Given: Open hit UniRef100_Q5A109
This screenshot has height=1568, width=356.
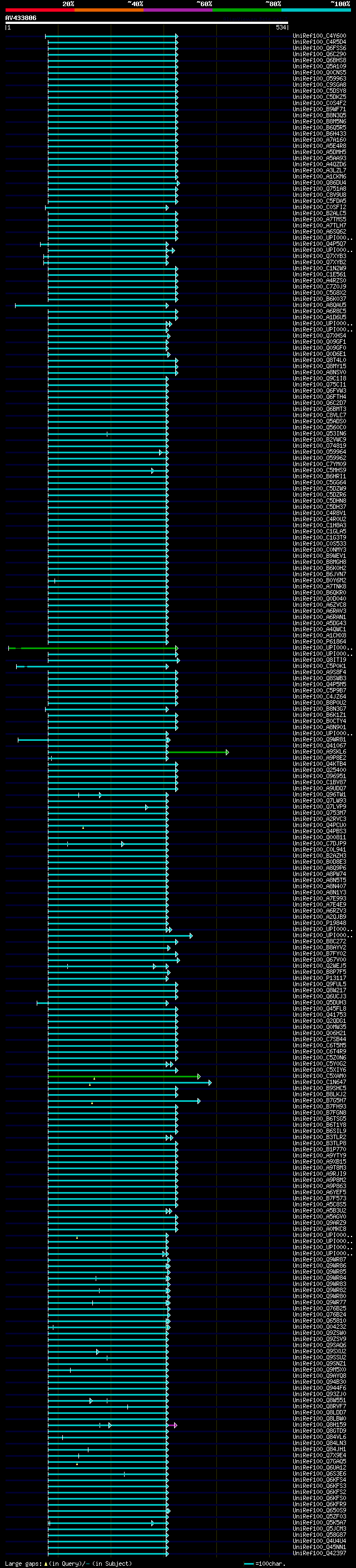Looking at the screenshot, I should tap(319, 66).
